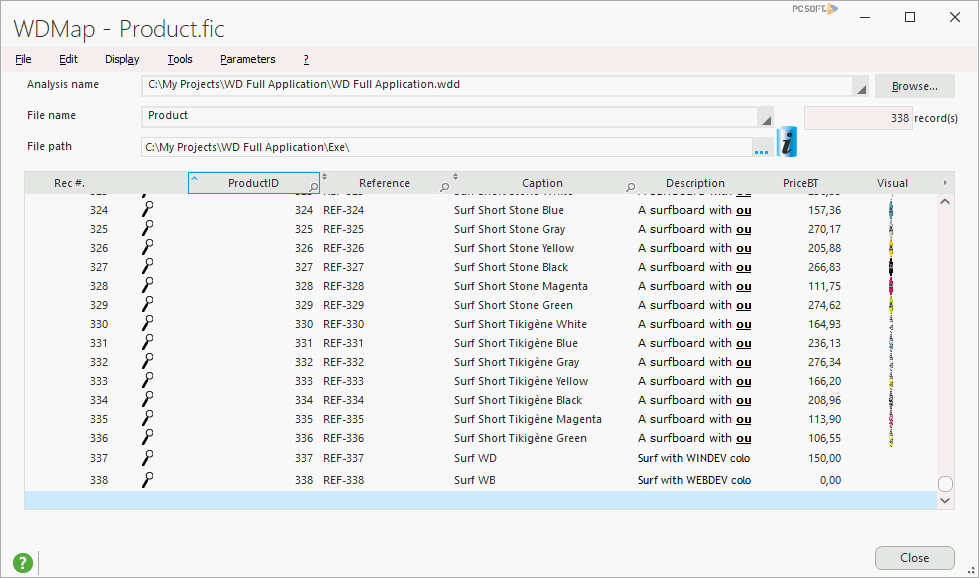
Task: Click the green help question mark icon
Action: click(23, 562)
